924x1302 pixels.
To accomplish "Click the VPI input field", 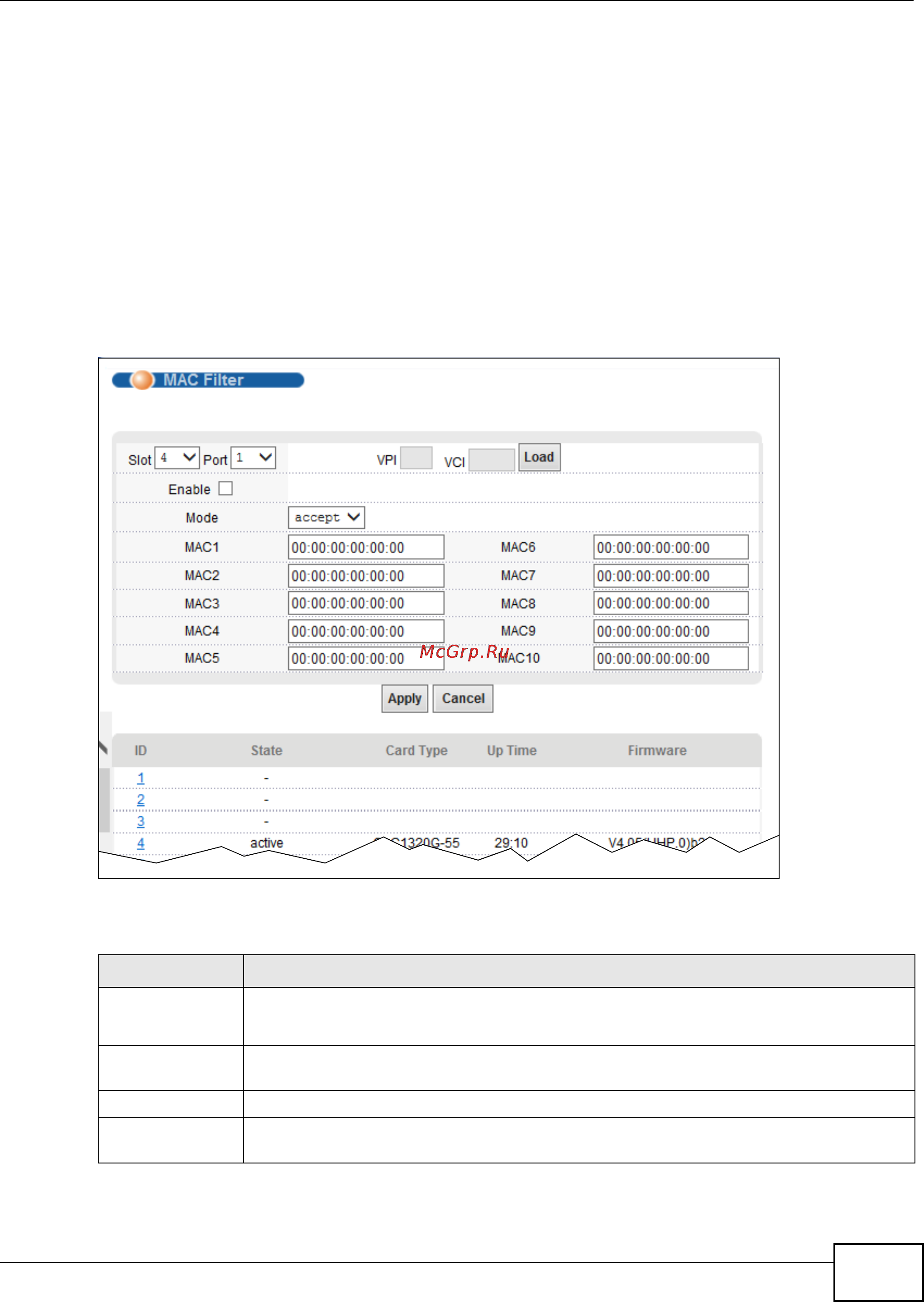I will click(416, 458).
